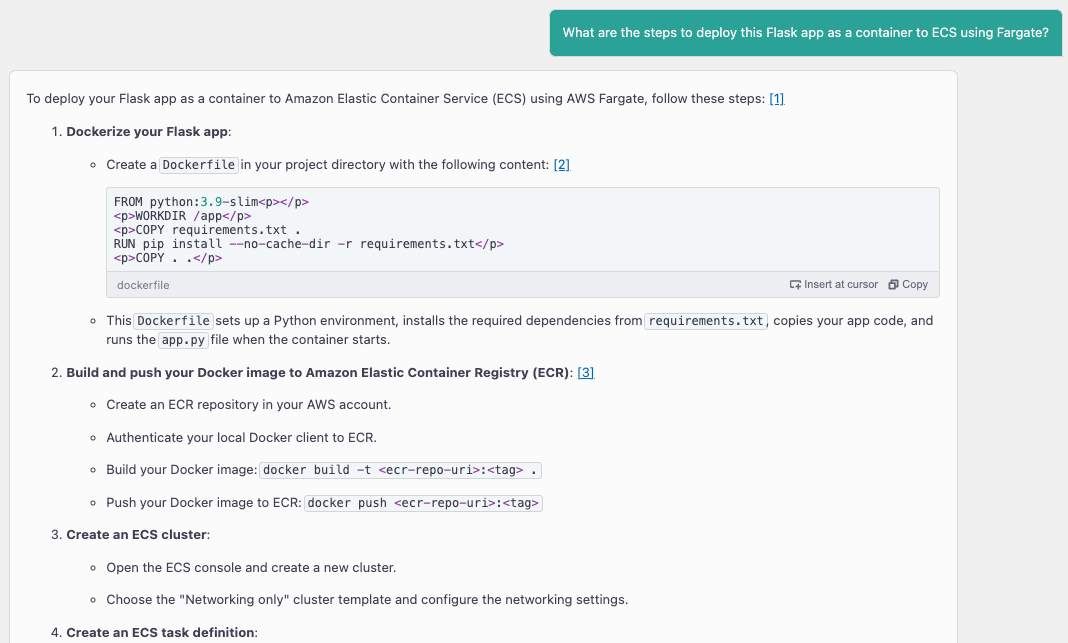Click the Insert at cursor icon
Image resolution: width=1068 pixels, height=643 pixels.
point(796,285)
